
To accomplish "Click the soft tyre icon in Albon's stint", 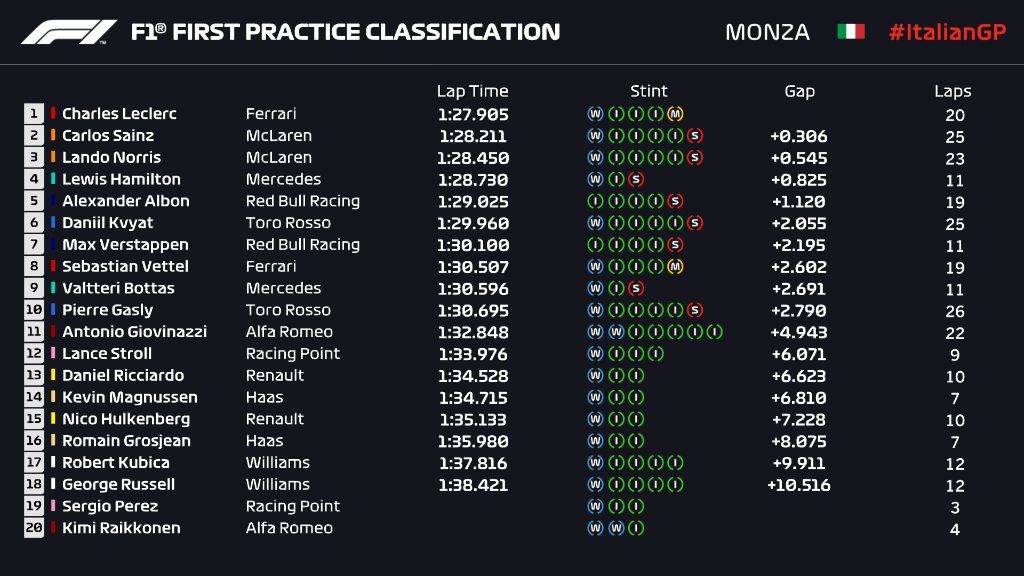I will [675, 201].
